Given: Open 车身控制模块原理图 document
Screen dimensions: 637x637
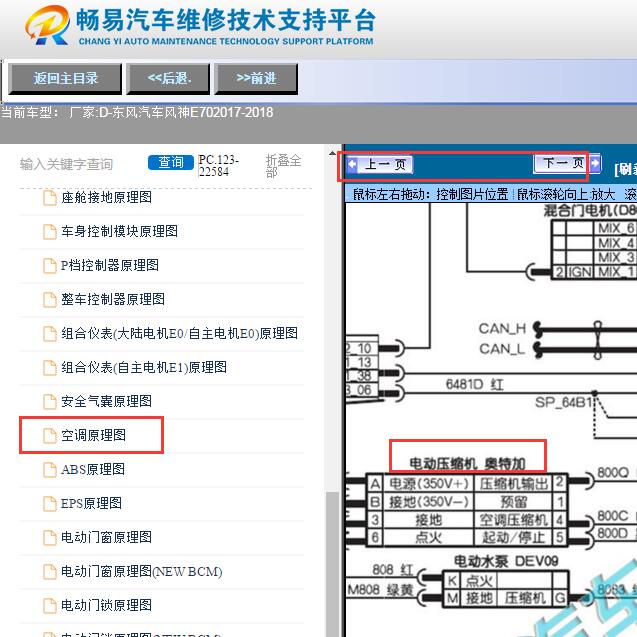Looking at the screenshot, I should tap(119, 232).
